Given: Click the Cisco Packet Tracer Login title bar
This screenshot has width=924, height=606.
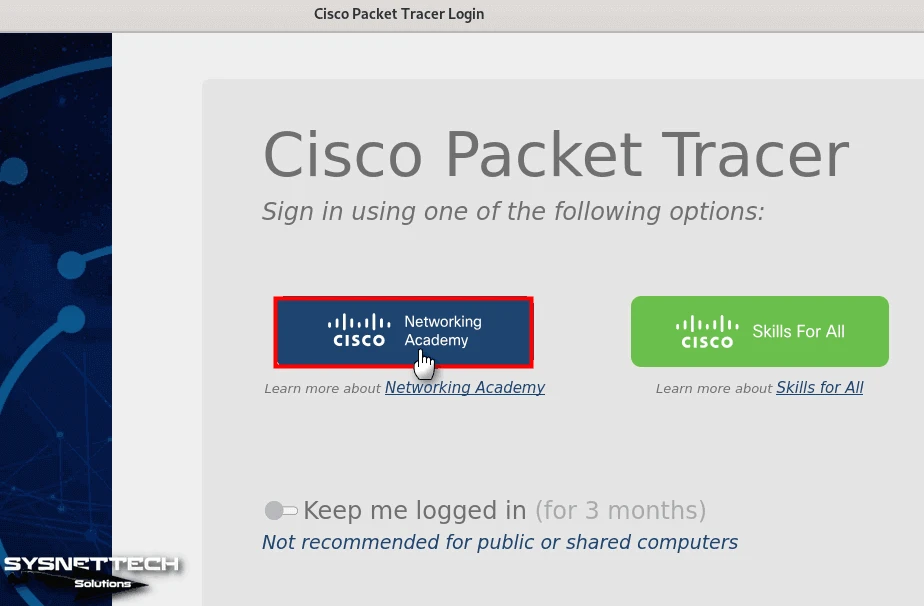Looking at the screenshot, I should click(399, 14).
